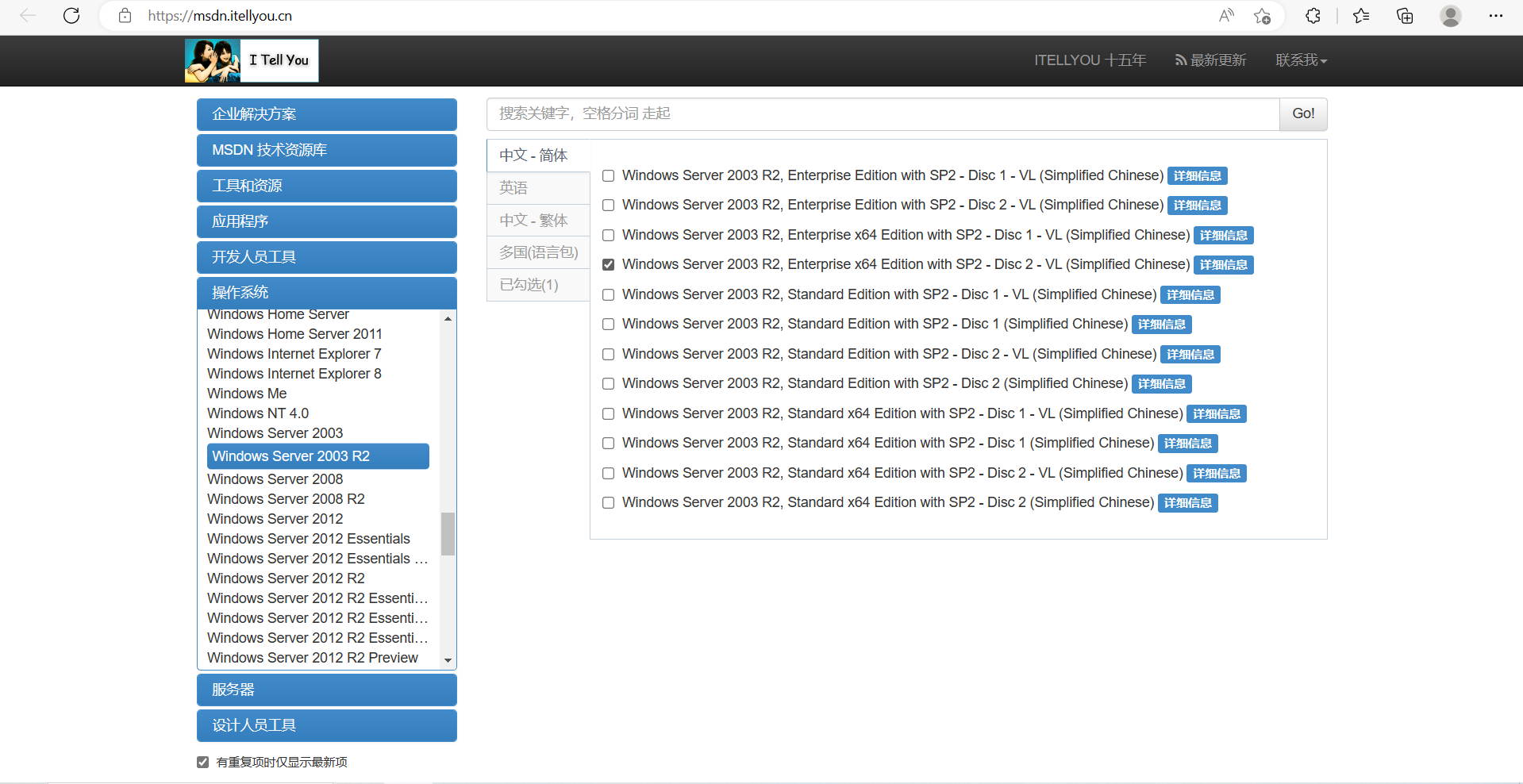Select Windows Me in list
This screenshot has height=784, width=1523.
(x=247, y=394)
